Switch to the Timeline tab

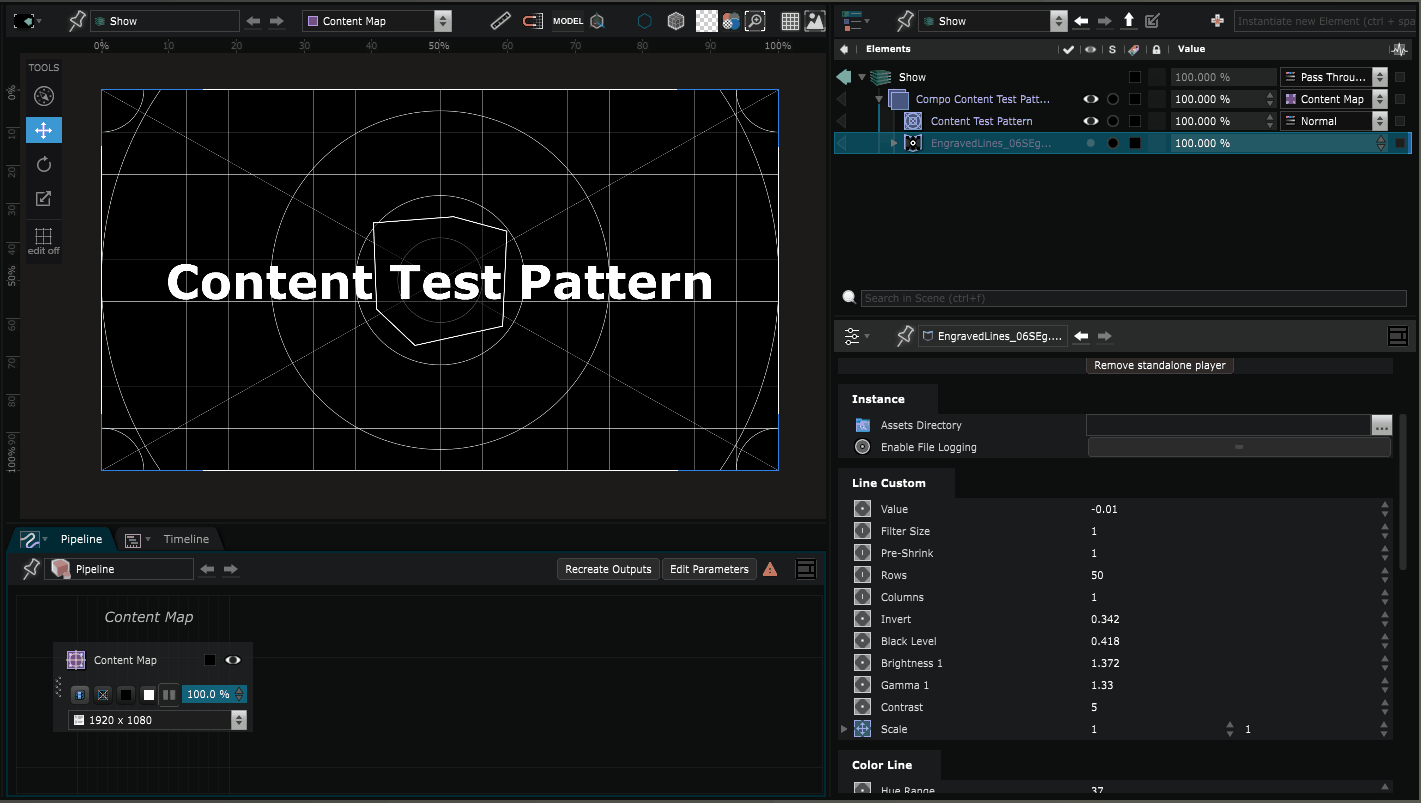point(186,539)
